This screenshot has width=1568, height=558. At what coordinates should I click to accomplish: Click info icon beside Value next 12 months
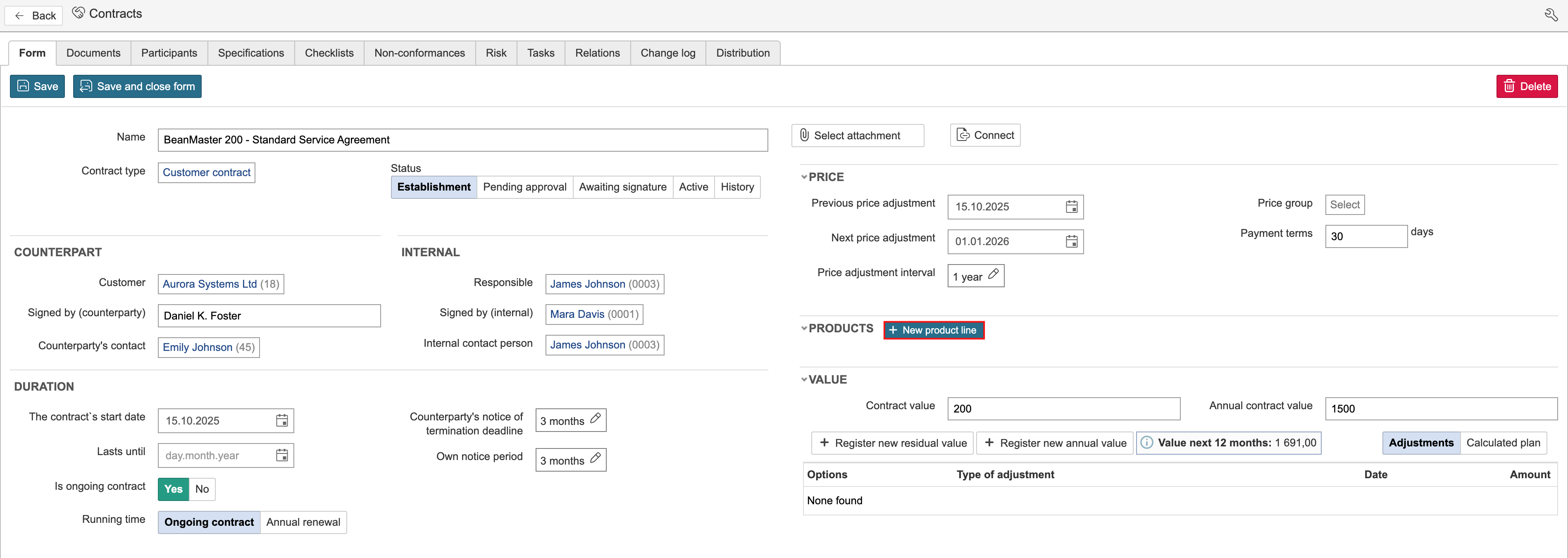[x=1146, y=442]
